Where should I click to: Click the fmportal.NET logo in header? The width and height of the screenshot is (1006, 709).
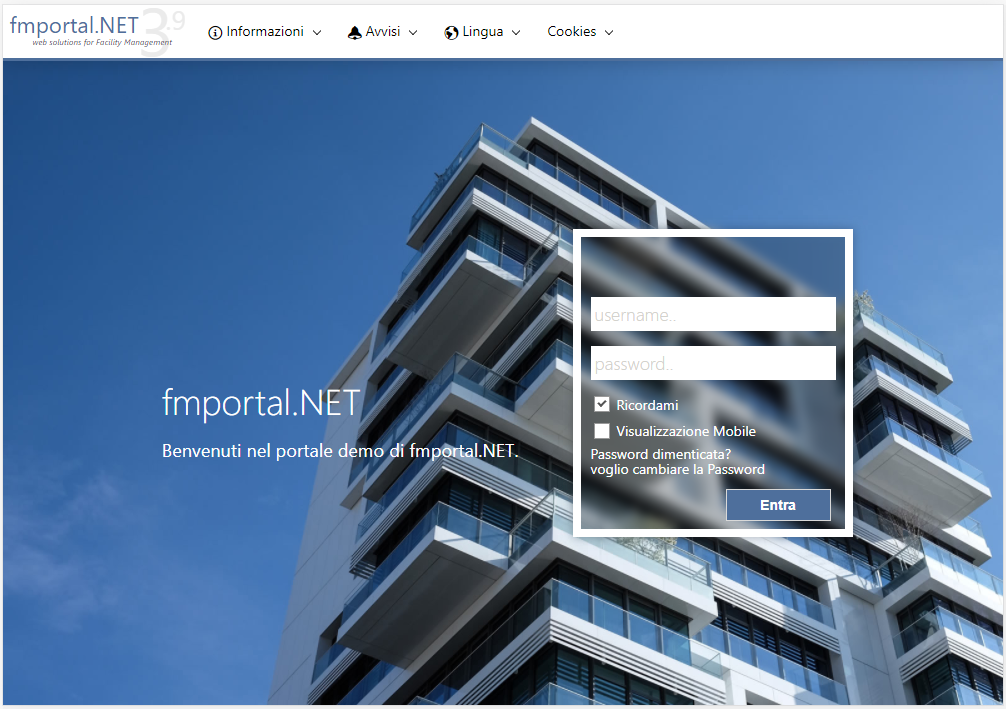(x=96, y=32)
